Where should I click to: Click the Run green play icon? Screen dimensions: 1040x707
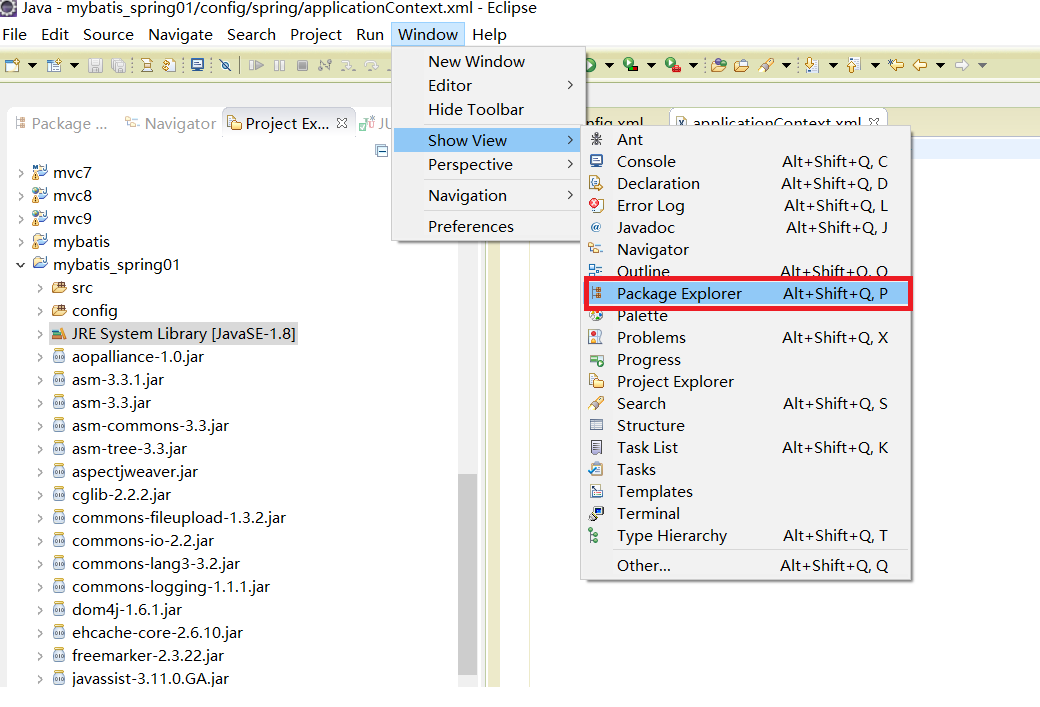coord(590,65)
